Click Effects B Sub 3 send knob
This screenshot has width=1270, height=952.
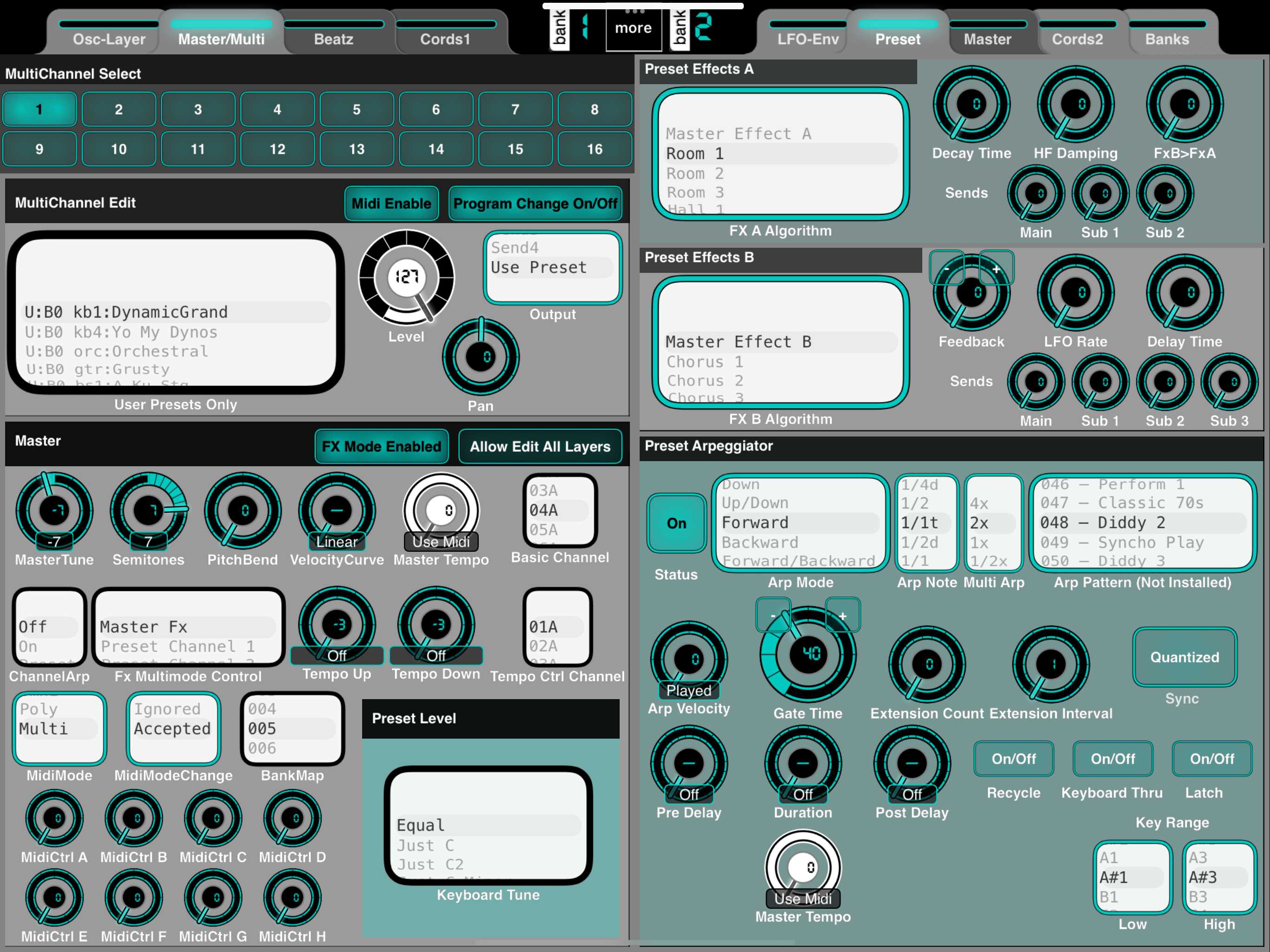tap(1229, 382)
